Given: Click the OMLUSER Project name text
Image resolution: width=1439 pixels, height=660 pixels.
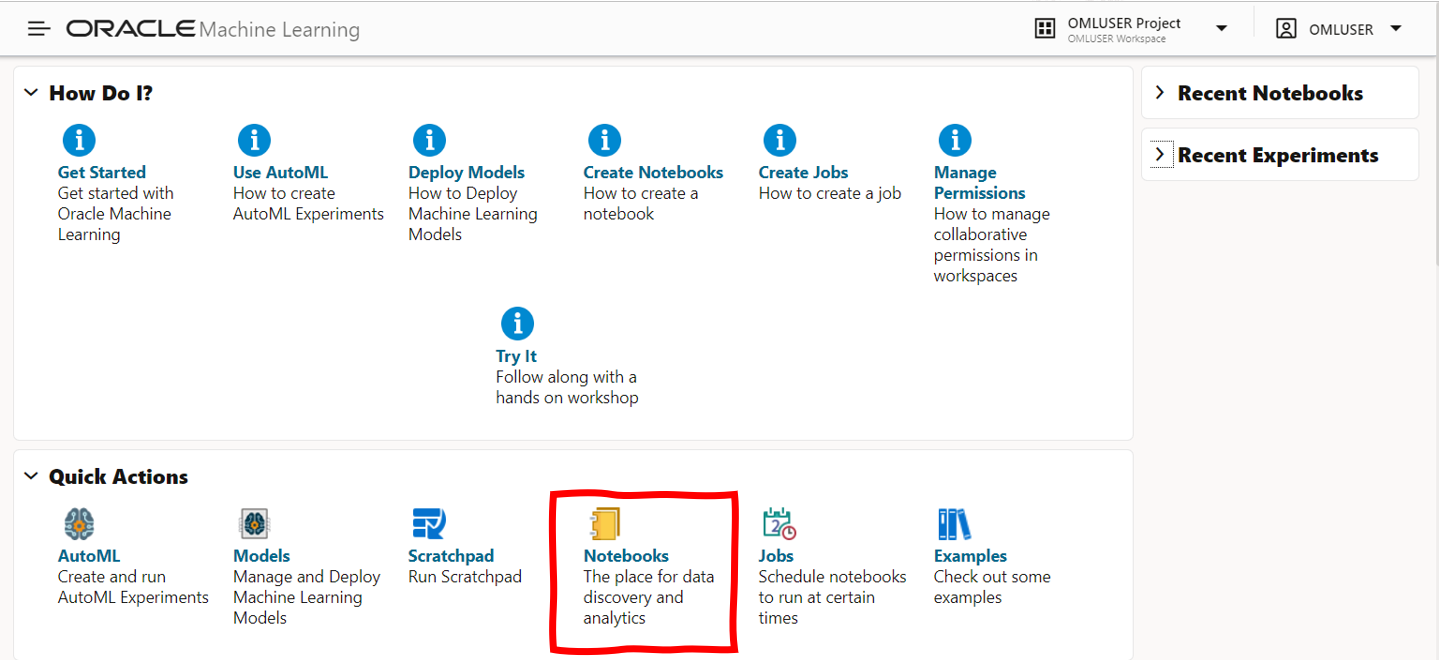Looking at the screenshot, I should click(1124, 23).
